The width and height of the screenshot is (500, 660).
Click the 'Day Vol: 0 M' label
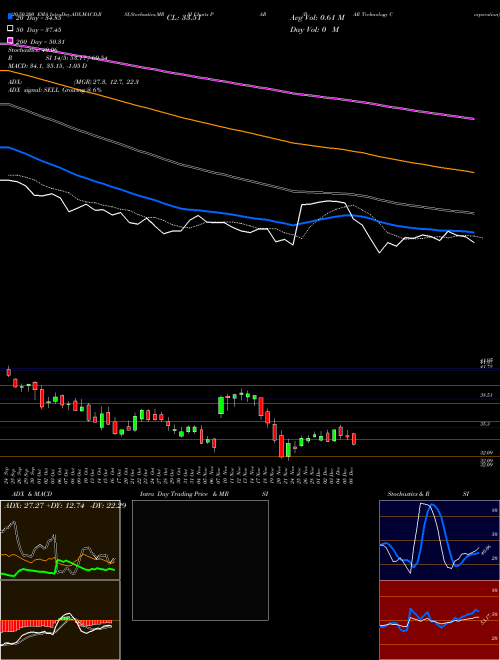314,29
